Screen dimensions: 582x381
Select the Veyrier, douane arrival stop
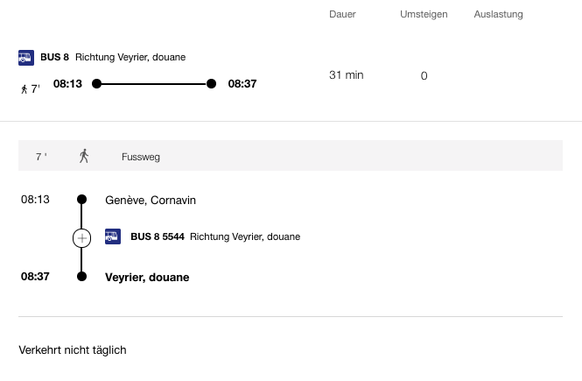pos(147,277)
